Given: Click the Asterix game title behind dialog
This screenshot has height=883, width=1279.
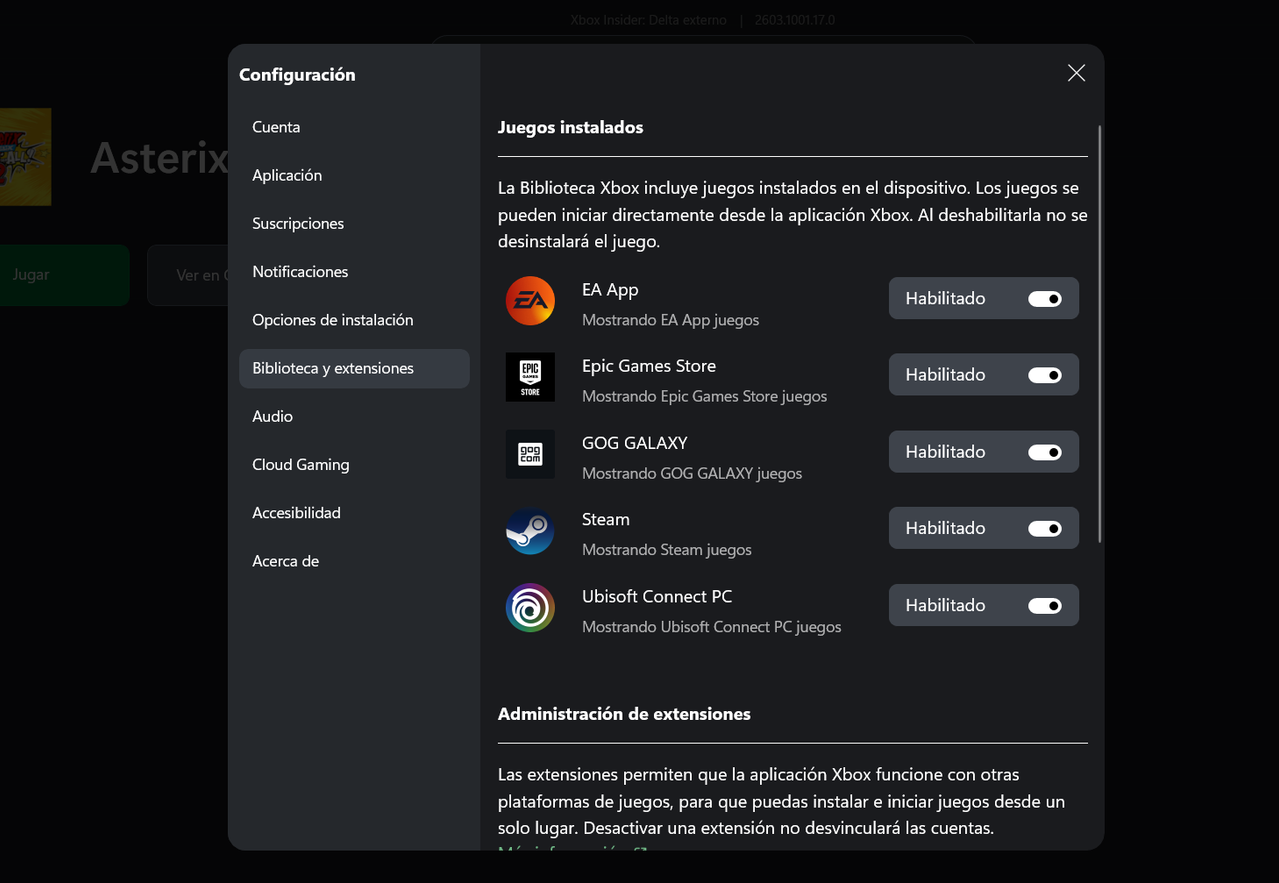Looking at the screenshot, I should tap(160, 158).
